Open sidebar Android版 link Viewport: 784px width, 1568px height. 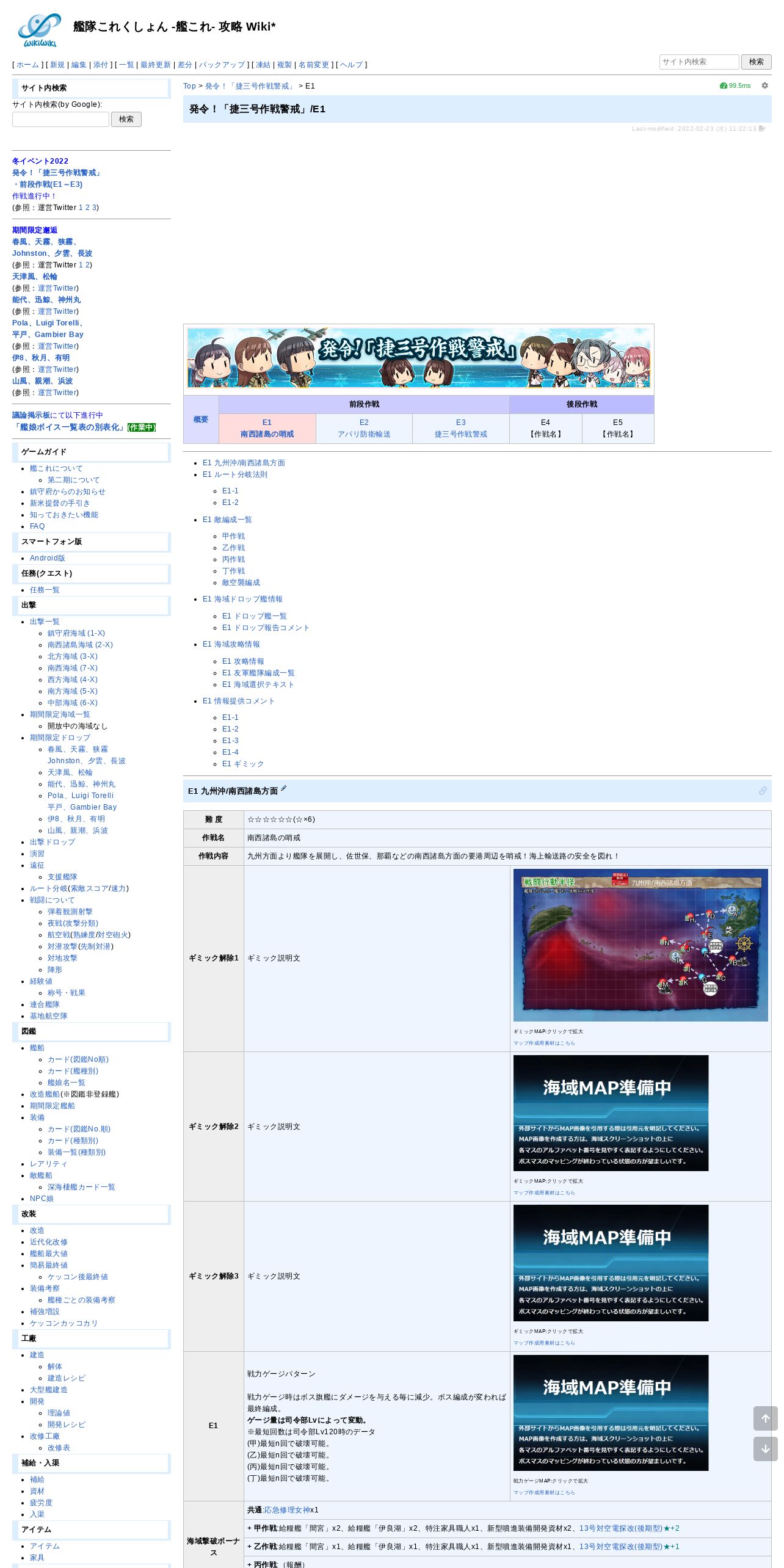[48, 558]
